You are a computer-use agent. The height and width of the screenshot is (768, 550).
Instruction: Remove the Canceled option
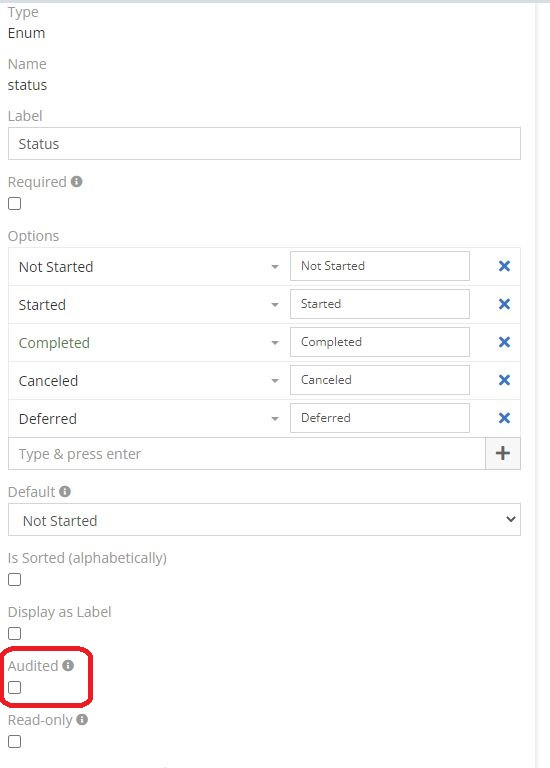click(504, 380)
